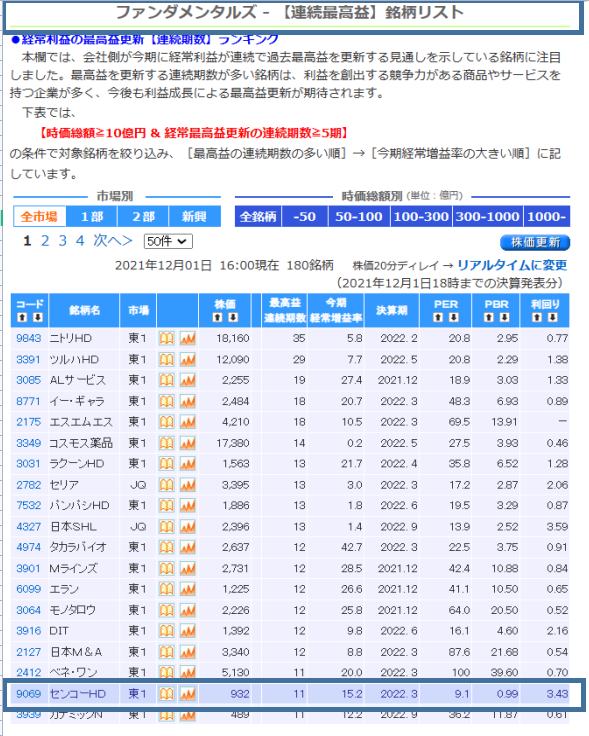
Task: Go to next page via 次へ> link
Action: (113, 241)
